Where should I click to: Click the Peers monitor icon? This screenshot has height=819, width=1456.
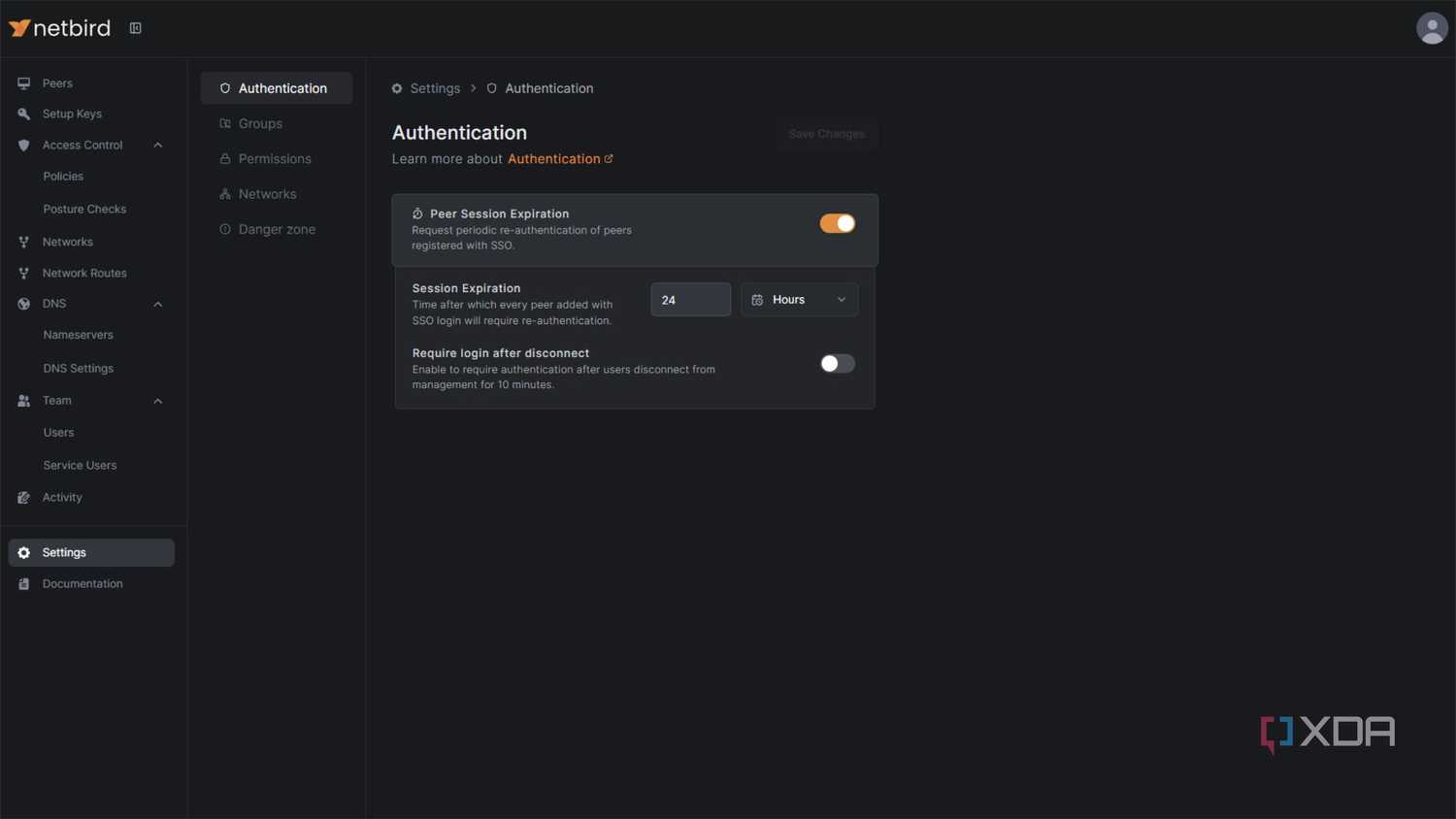24,83
